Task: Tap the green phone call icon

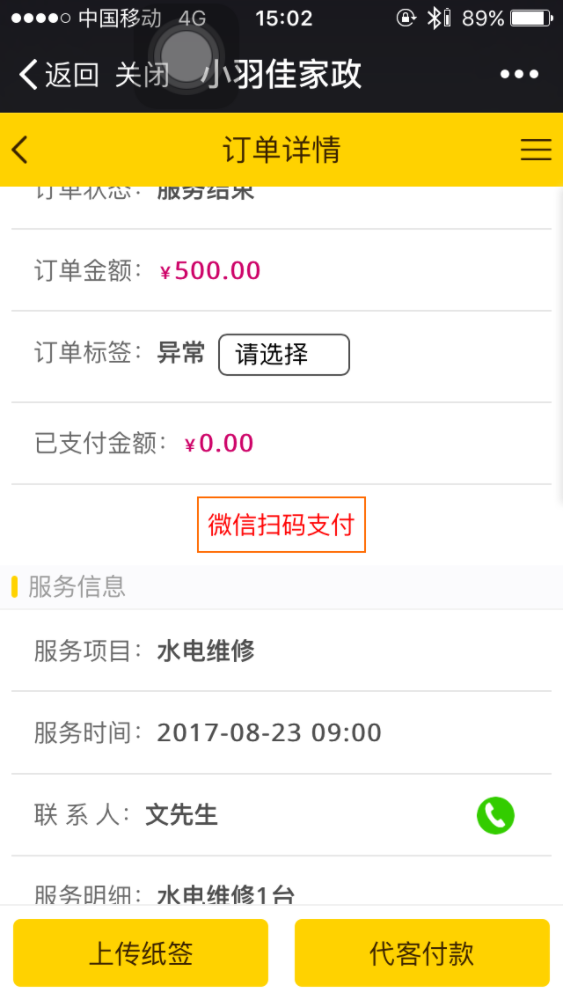Action: pos(495,815)
